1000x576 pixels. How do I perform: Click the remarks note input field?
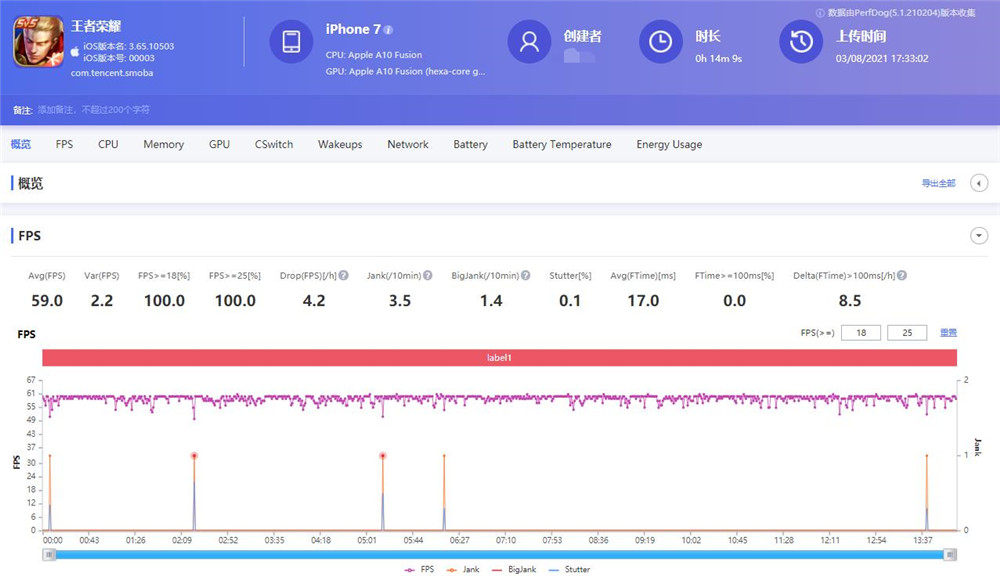[x=95, y=109]
